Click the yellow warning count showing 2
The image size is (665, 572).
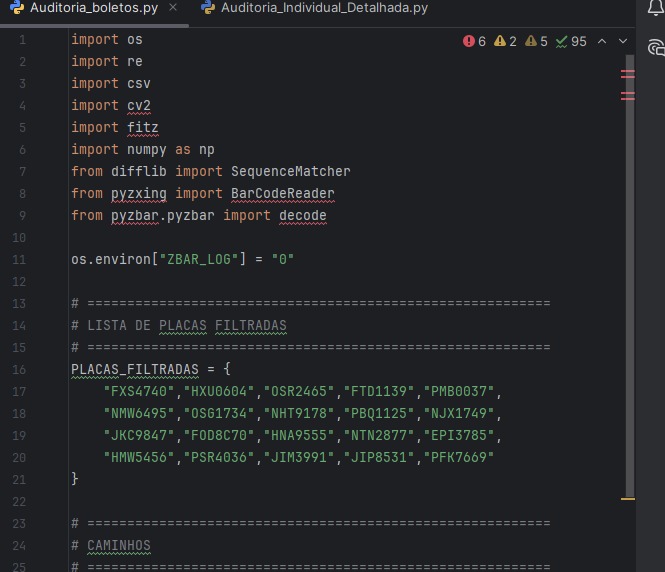tap(506, 41)
